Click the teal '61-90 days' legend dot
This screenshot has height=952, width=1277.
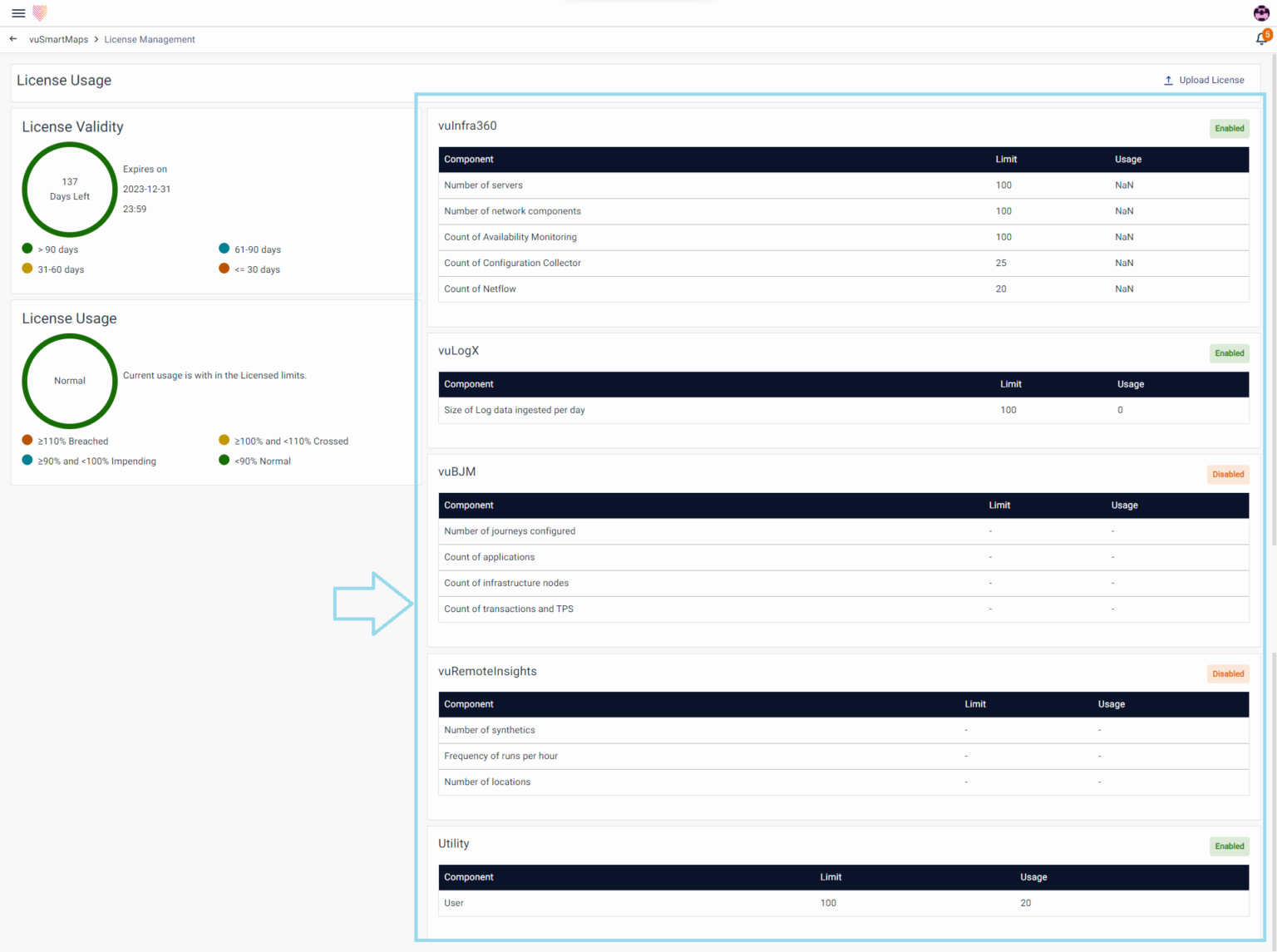[x=224, y=249]
